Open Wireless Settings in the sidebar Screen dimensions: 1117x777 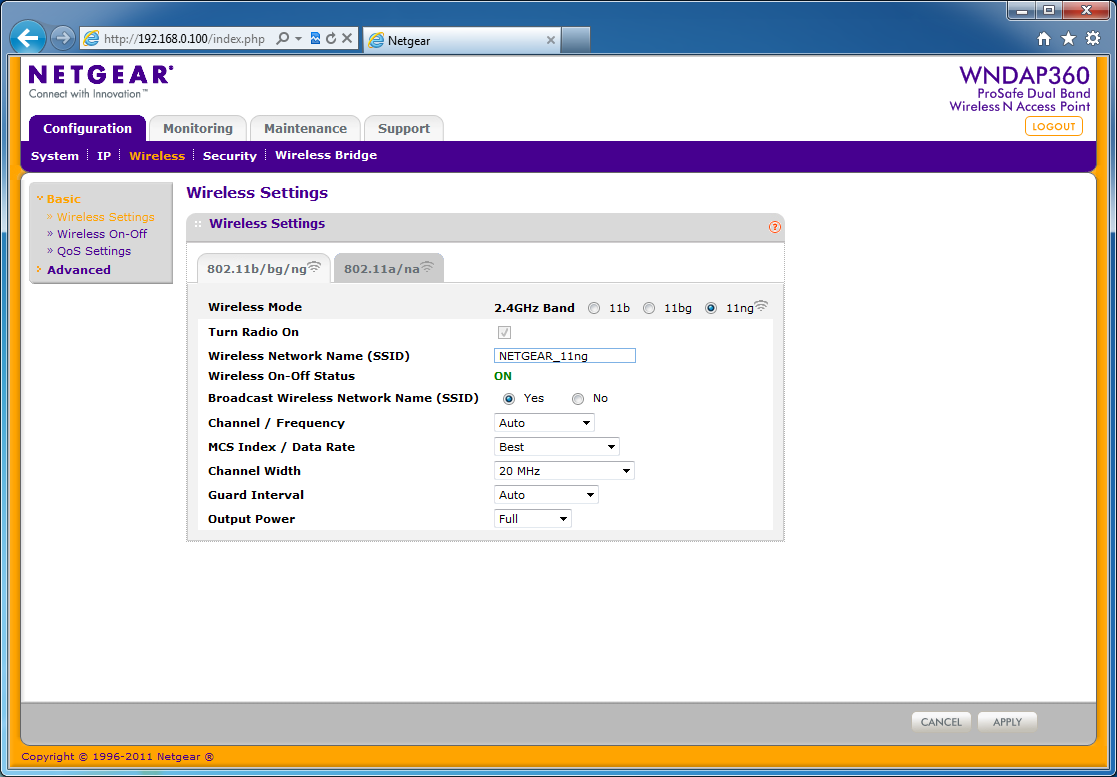click(x=105, y=217)
